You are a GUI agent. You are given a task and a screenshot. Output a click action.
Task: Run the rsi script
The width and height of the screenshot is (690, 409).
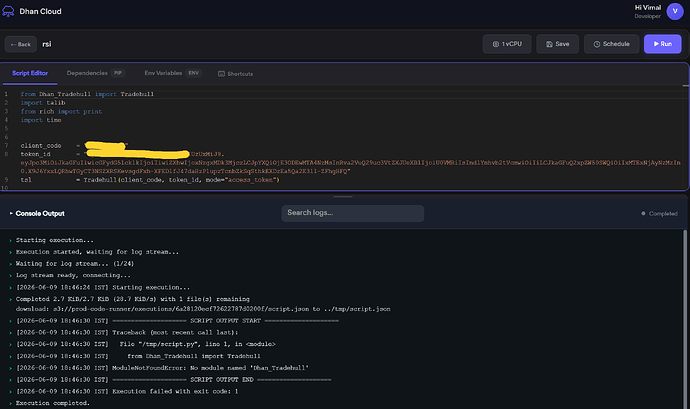pos(662,44)
